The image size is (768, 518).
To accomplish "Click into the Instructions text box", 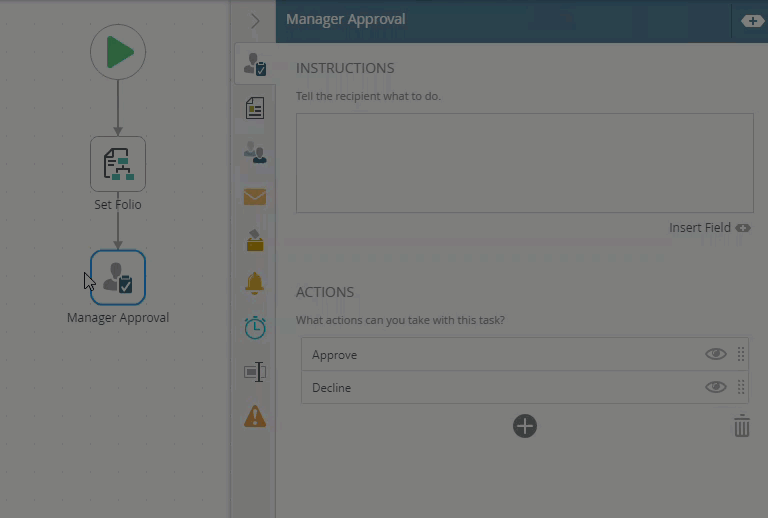I will [x=525, y=163].
